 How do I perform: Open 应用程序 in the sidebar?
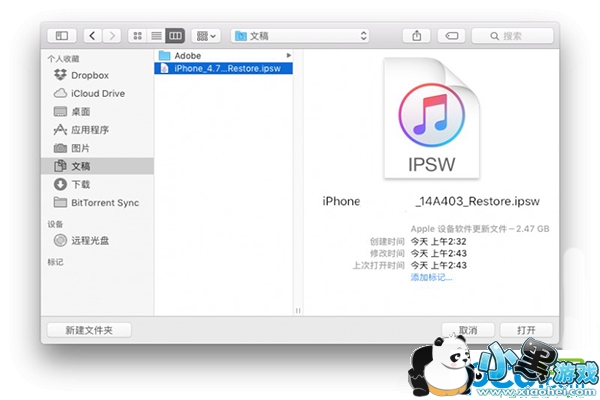[97, 130]
